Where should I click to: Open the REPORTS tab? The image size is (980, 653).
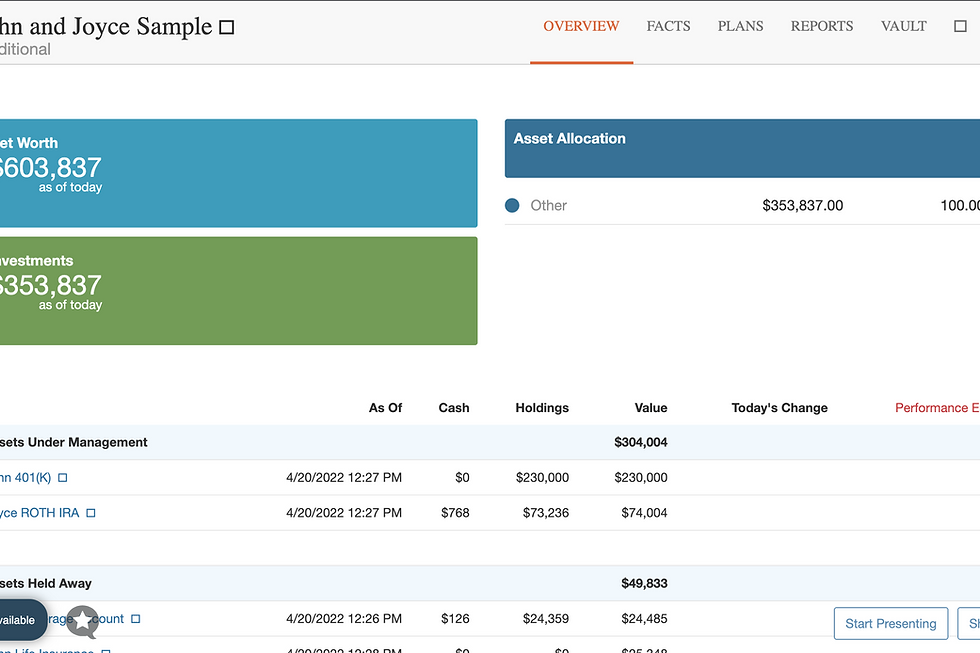pyautogui.click(x=822, y=26)
